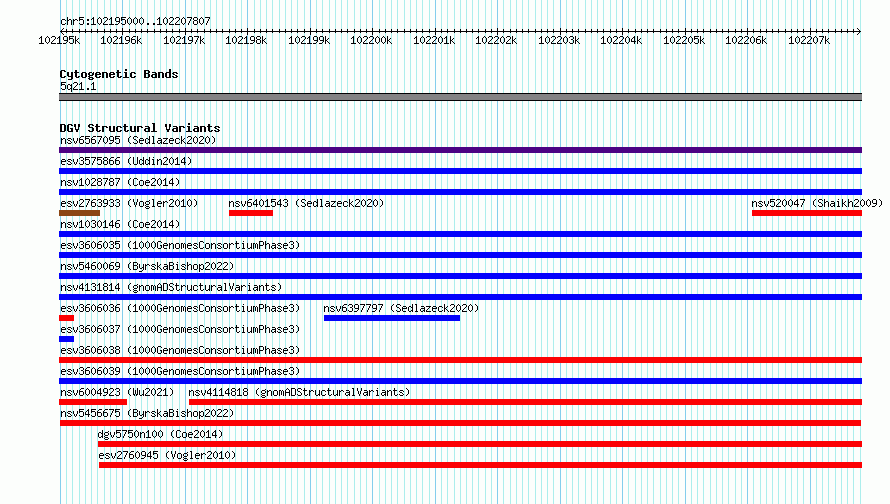Screen dimensions: 890x504
Task: Click the 102199k ruler position
Action: (309, 40)
